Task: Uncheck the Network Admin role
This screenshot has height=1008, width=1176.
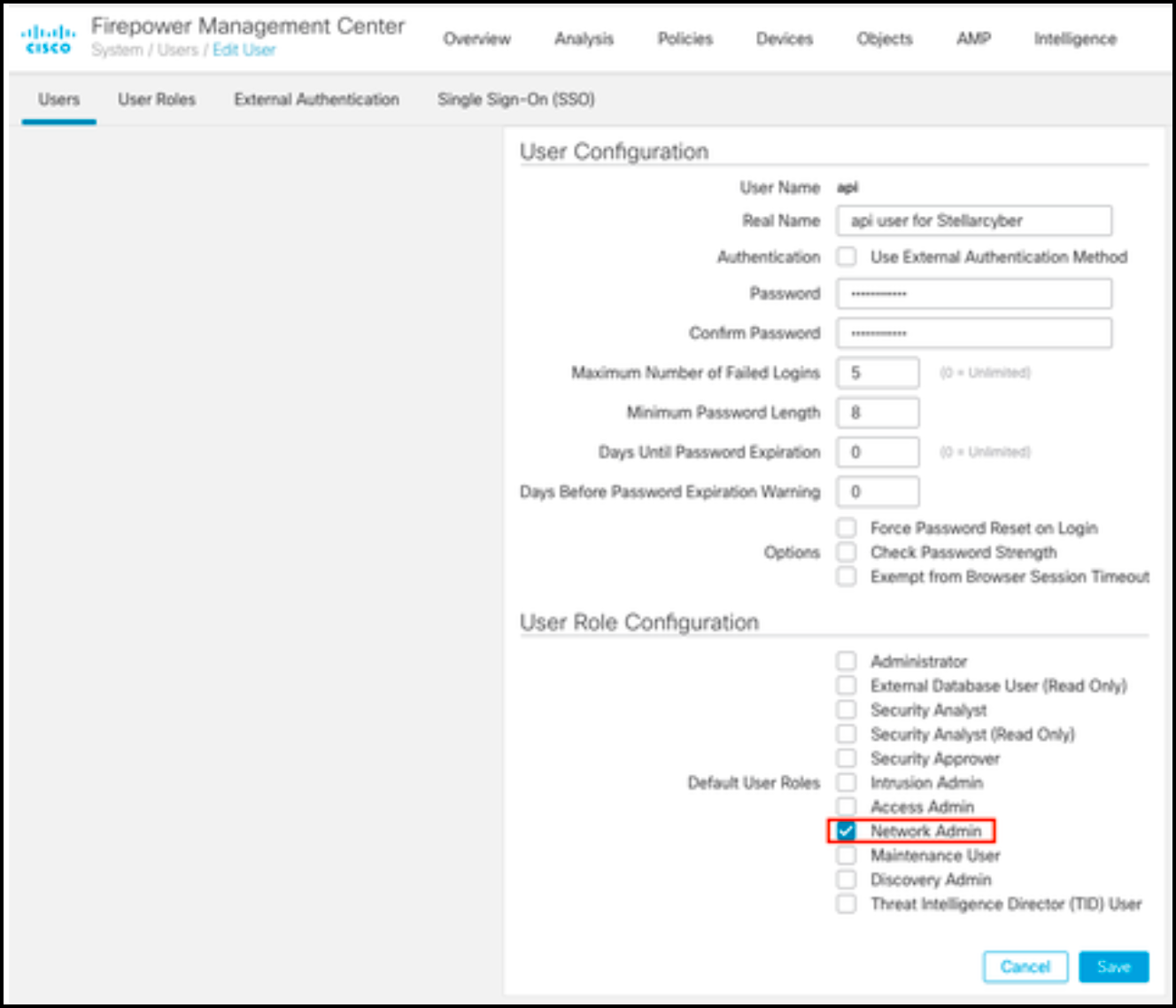Action: 847,831
